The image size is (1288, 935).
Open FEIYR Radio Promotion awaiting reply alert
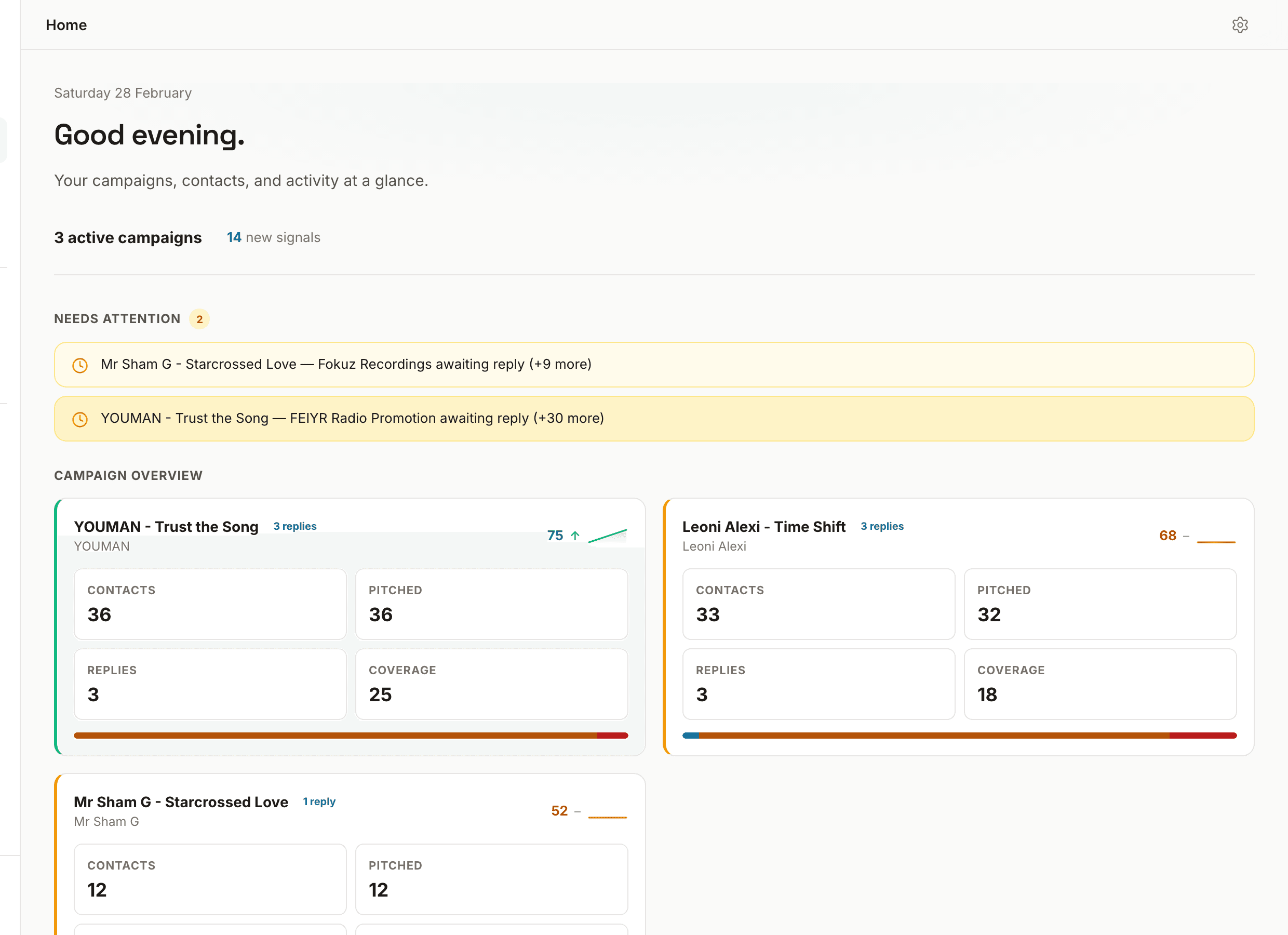click(x=654, y=419)
